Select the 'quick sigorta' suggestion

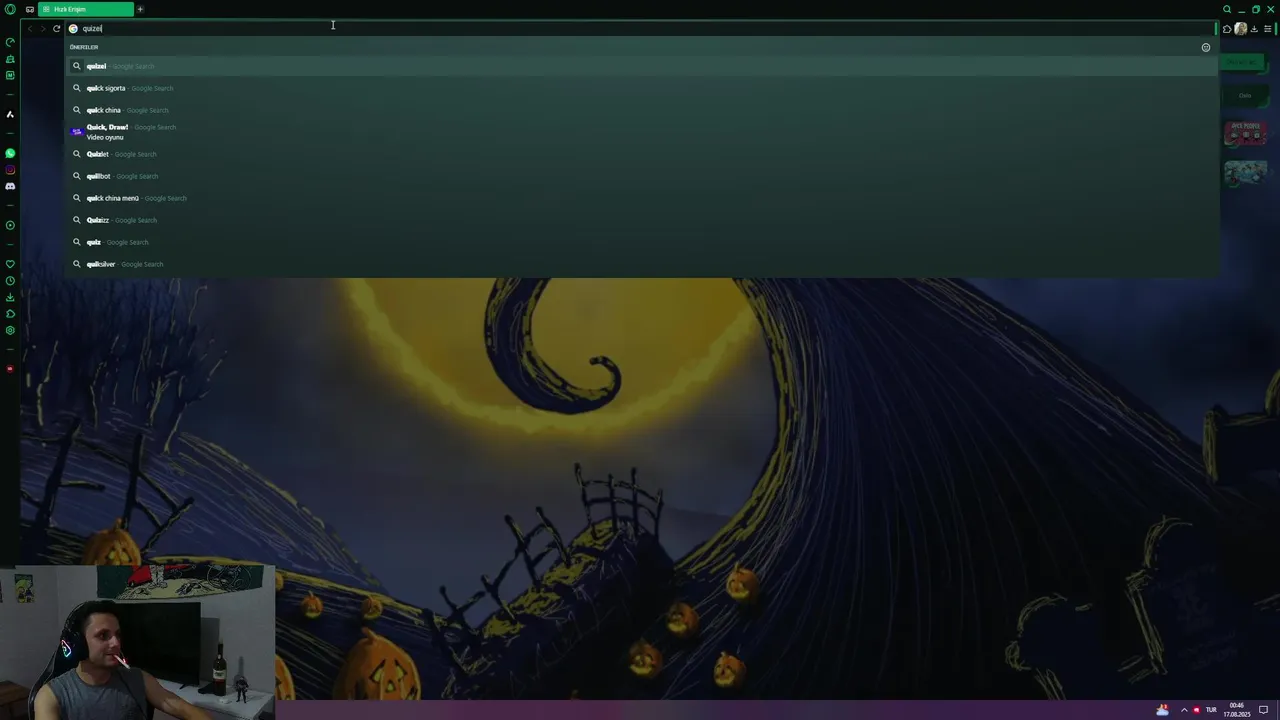click(x=640, y=88)
